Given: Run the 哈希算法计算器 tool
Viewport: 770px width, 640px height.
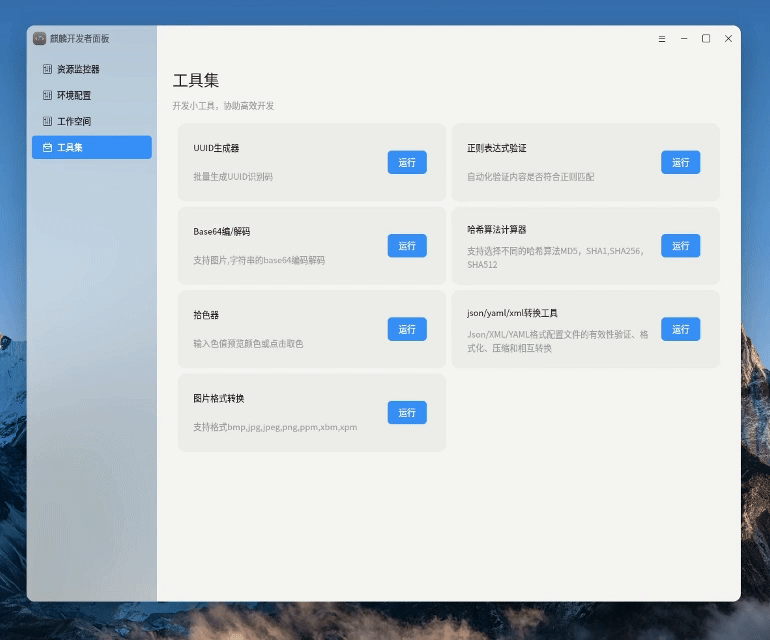Looking at the screenshot, I should pyautogui.click(x=680, y=246).
